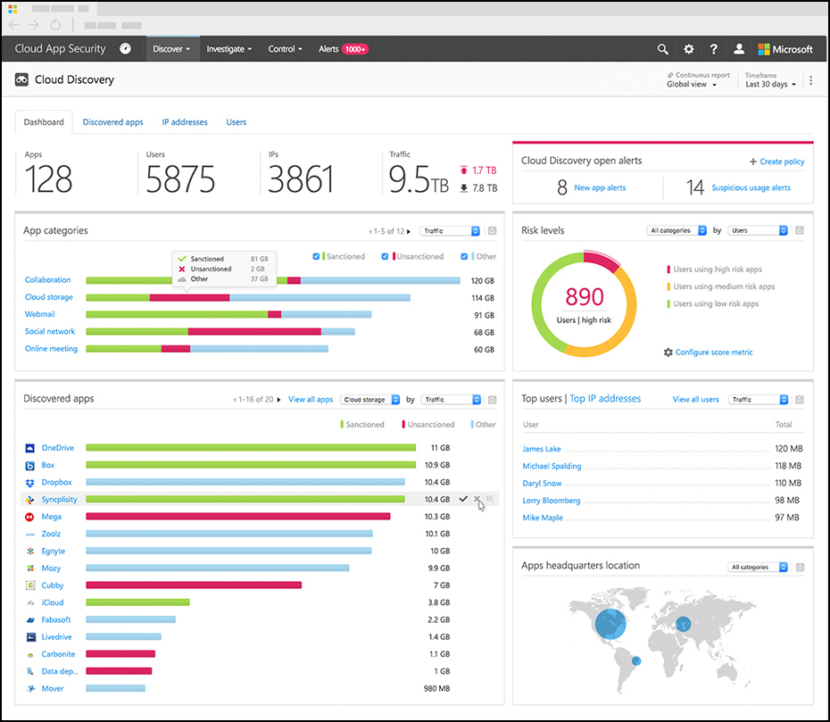Open the Cloud storage filter dropdown

369,398
